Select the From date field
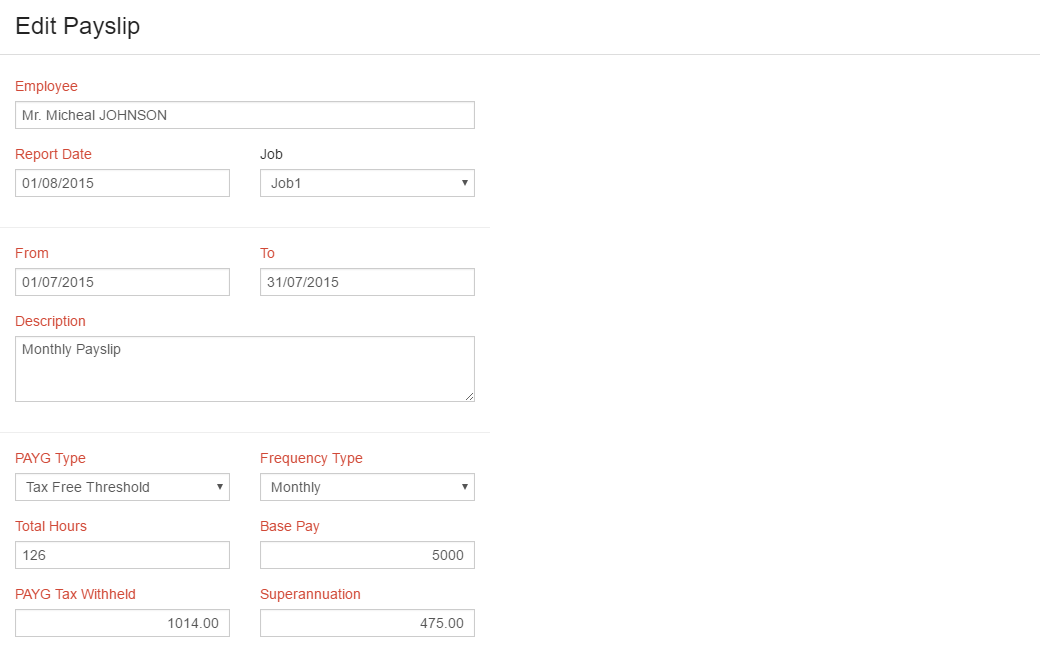The height and width of the screenshot is (650, 1040). point(122,282)
